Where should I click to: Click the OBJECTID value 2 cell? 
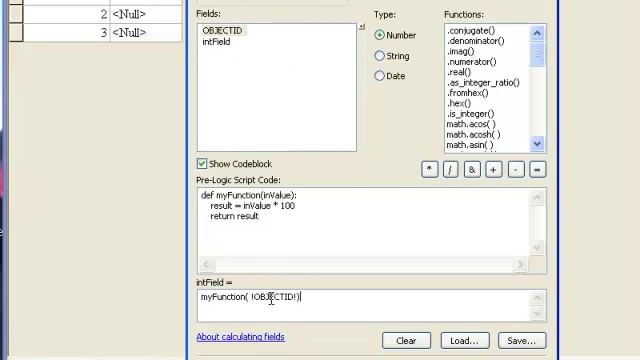67,14
